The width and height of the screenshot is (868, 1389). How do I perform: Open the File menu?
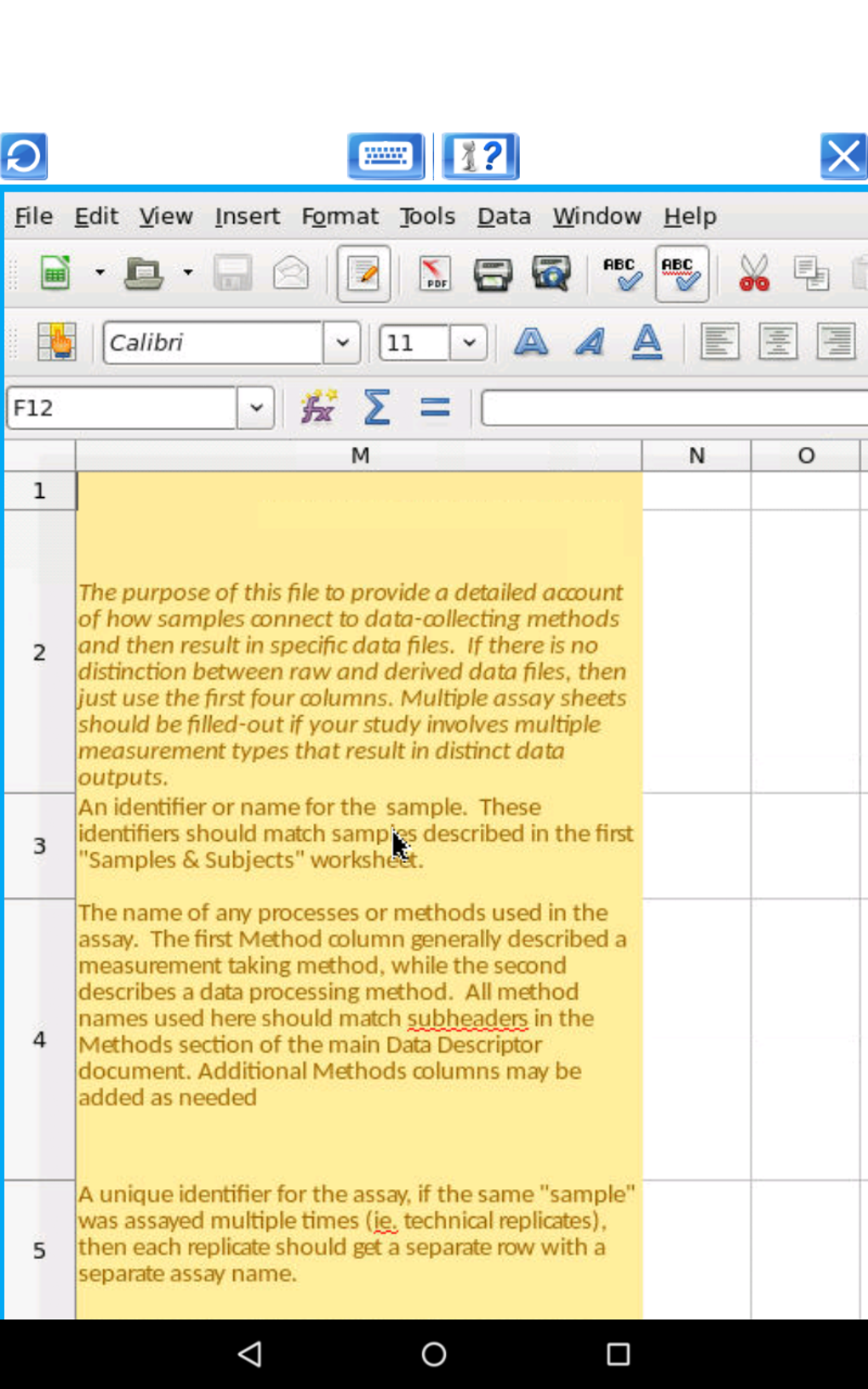tap(33, 216)
